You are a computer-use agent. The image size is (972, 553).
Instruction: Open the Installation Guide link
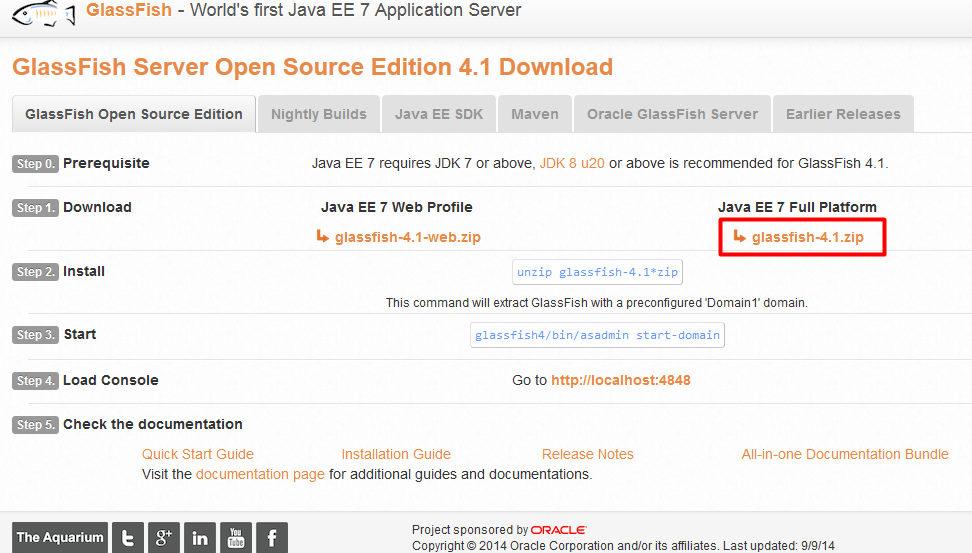point(396,454)
